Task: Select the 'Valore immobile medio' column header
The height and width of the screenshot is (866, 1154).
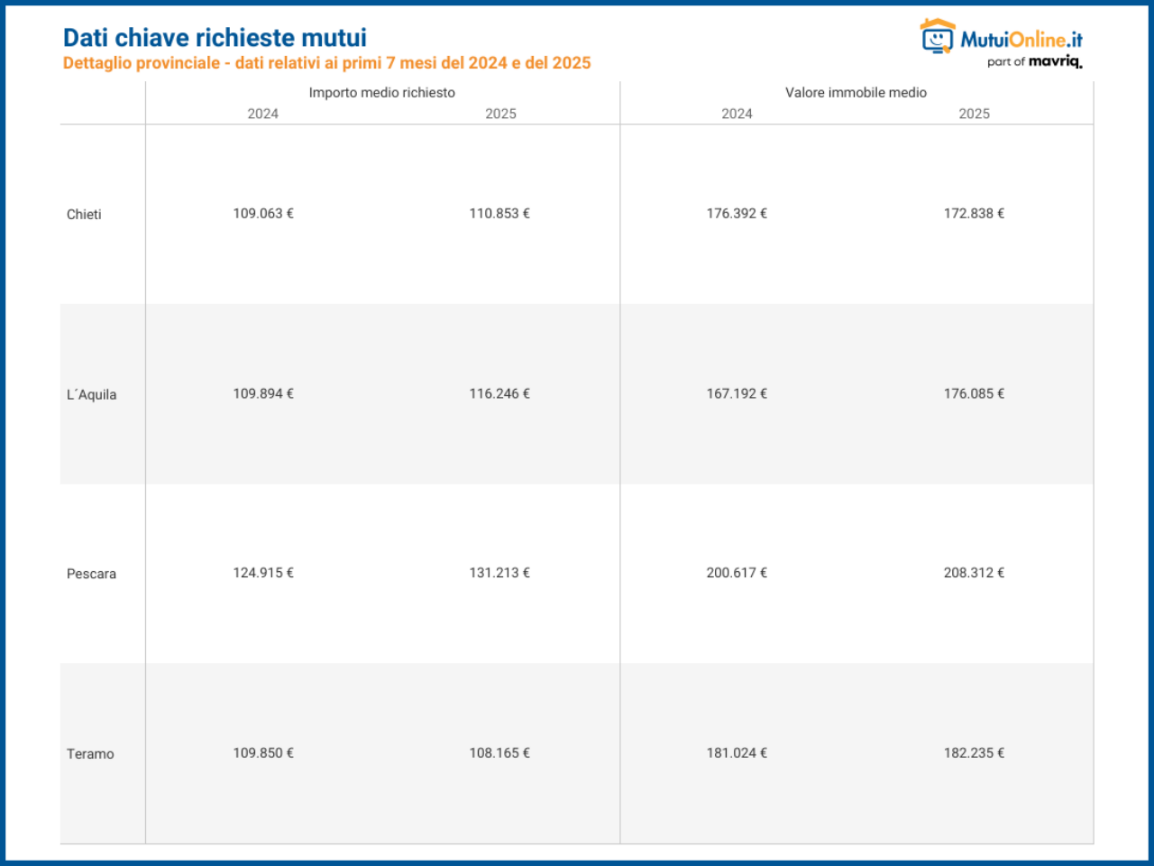Action: [856, 92]
